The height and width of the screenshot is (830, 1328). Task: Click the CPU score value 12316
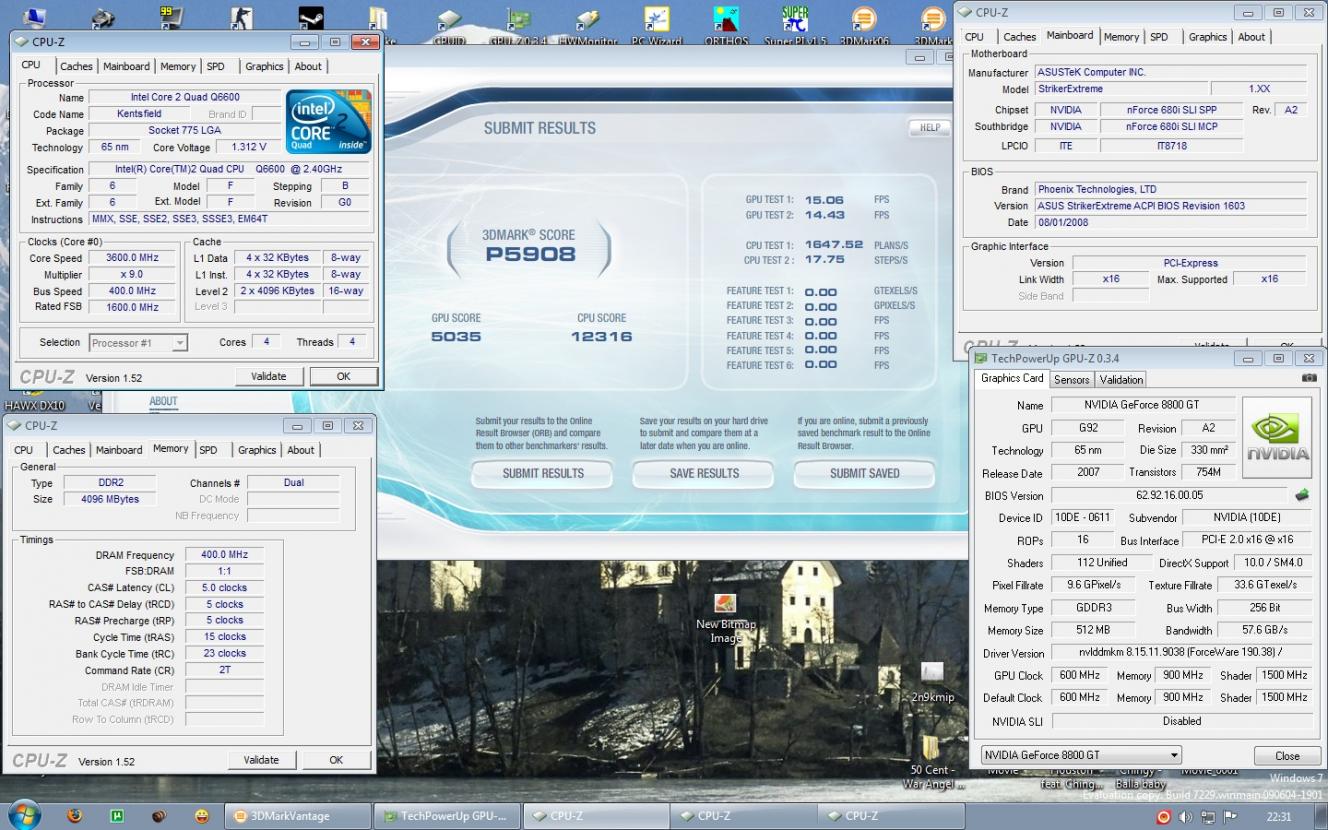[x=601, y=337]
